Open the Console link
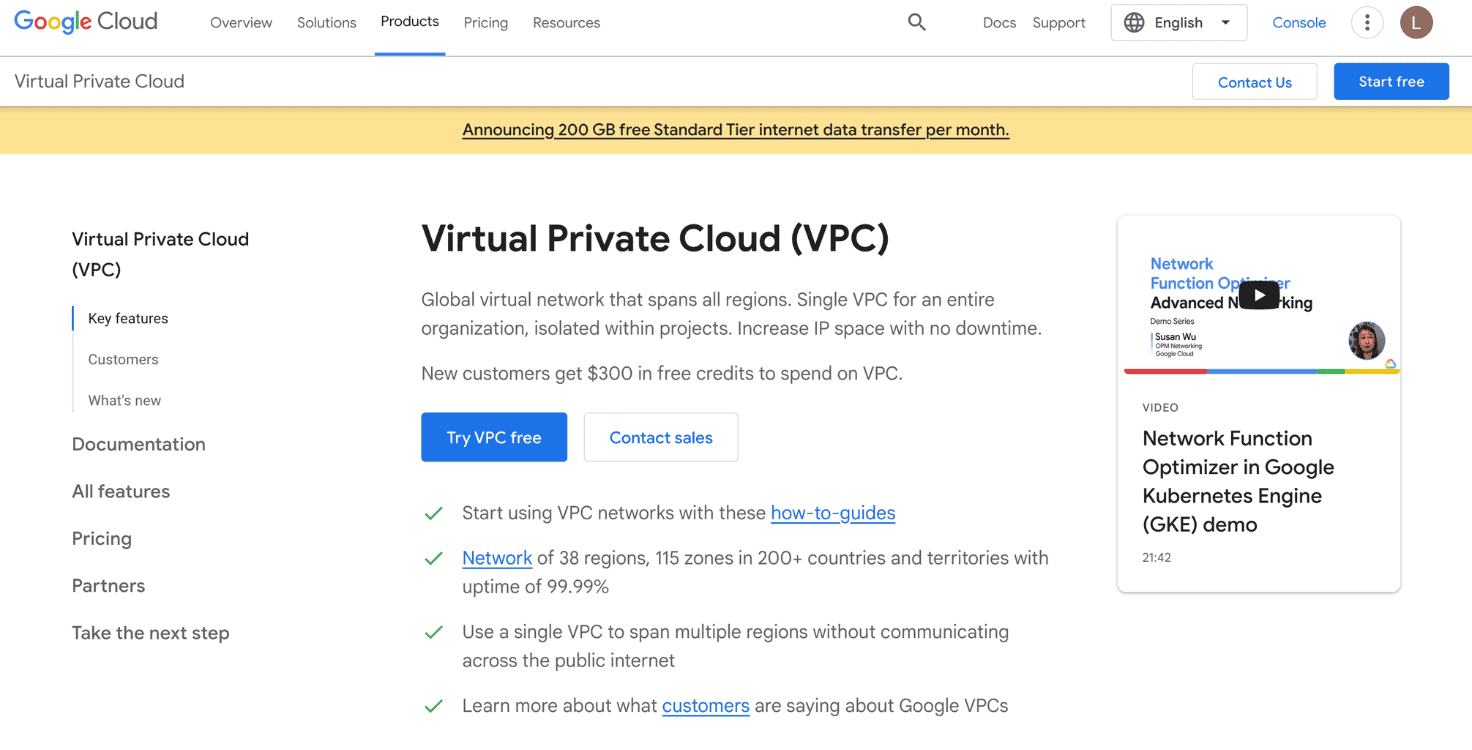Image resolution: width=1472 pixels, height=750 pixels. pos(1298,21)
